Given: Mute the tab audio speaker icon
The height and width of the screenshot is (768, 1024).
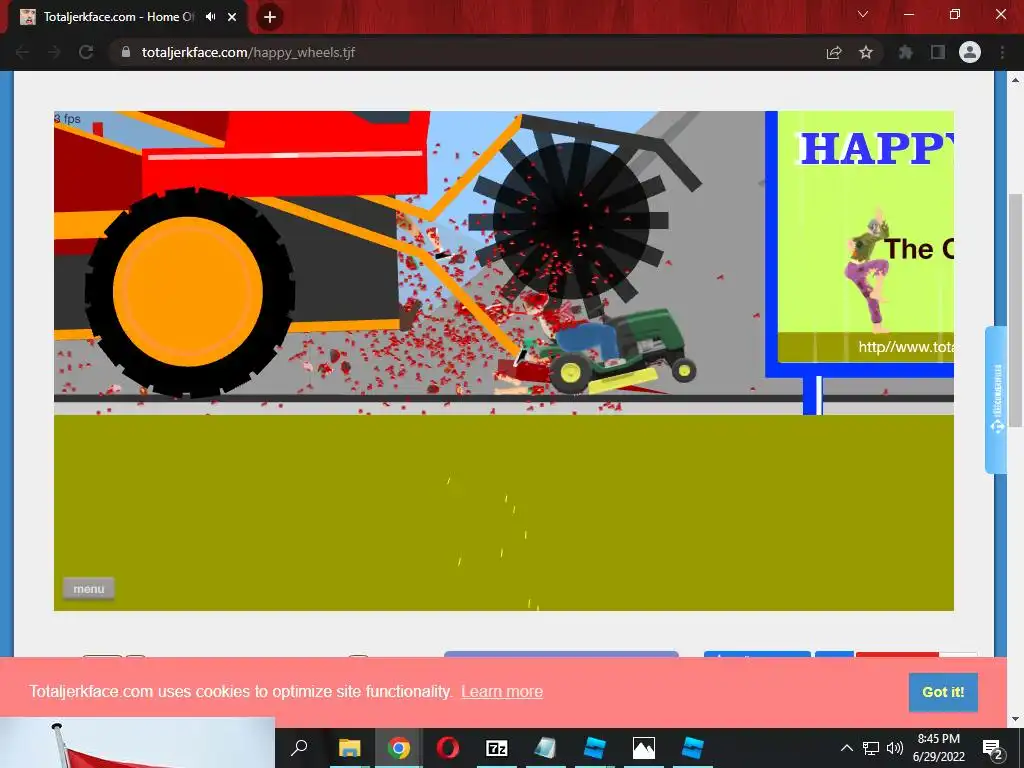Looking at the screenshot, I should (x=210, y=17).
